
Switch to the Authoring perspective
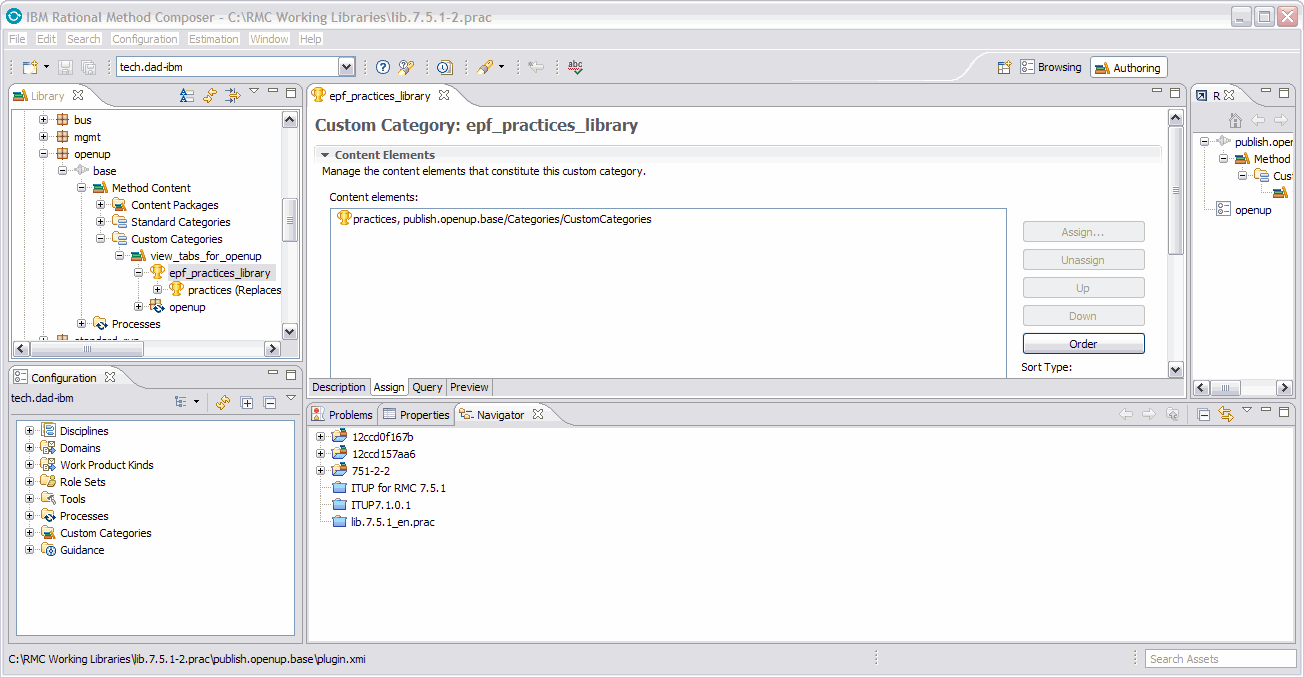tap(1128, 67)
